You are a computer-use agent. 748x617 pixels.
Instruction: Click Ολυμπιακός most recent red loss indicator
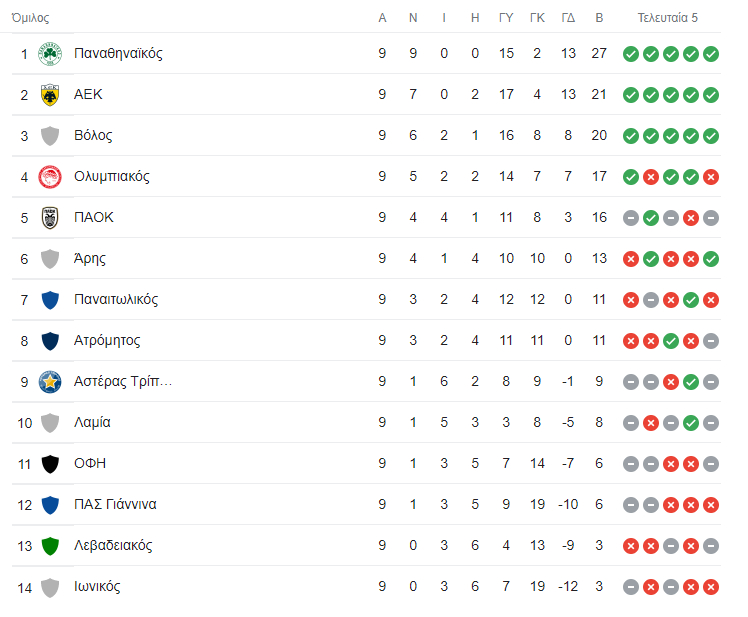[711, 177]
